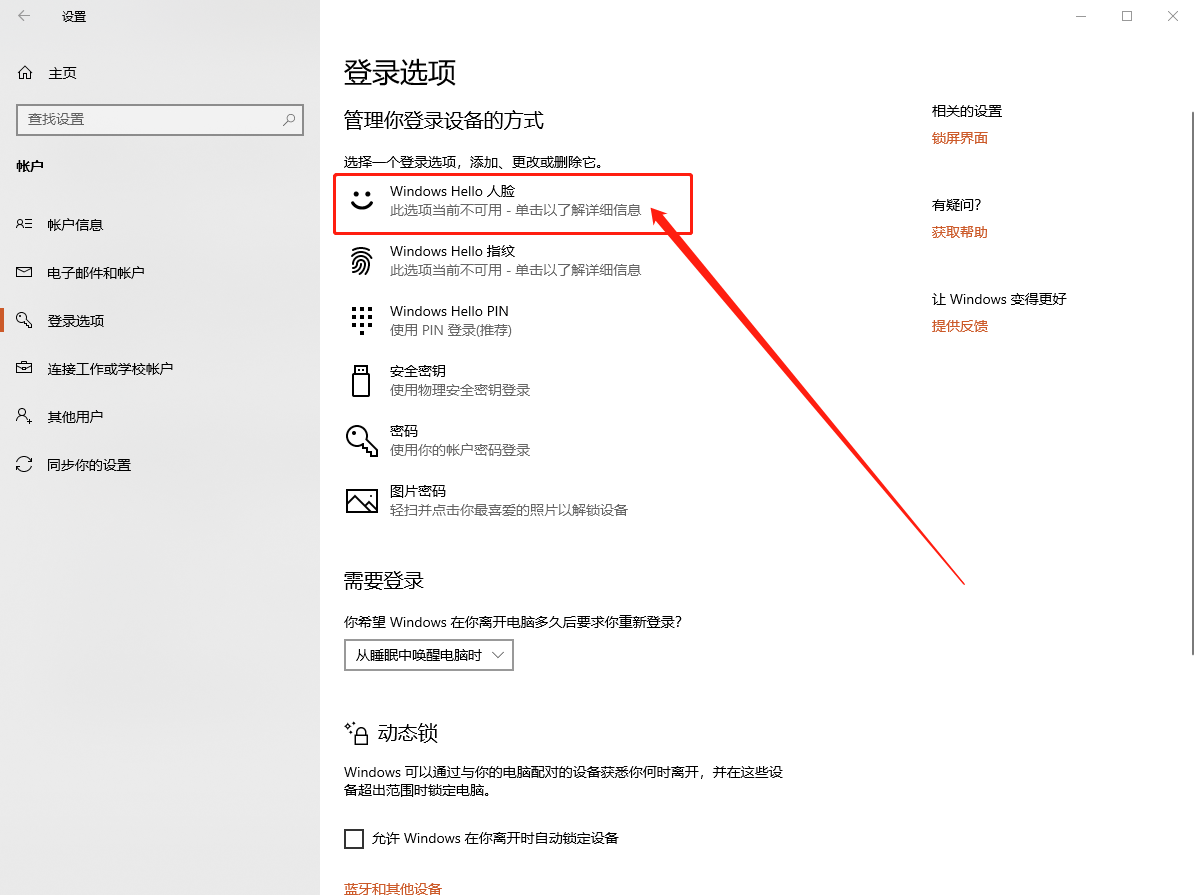Click the Windows Hello PIN keypad icon
The image size is (1196, 895).
point(361,320)
